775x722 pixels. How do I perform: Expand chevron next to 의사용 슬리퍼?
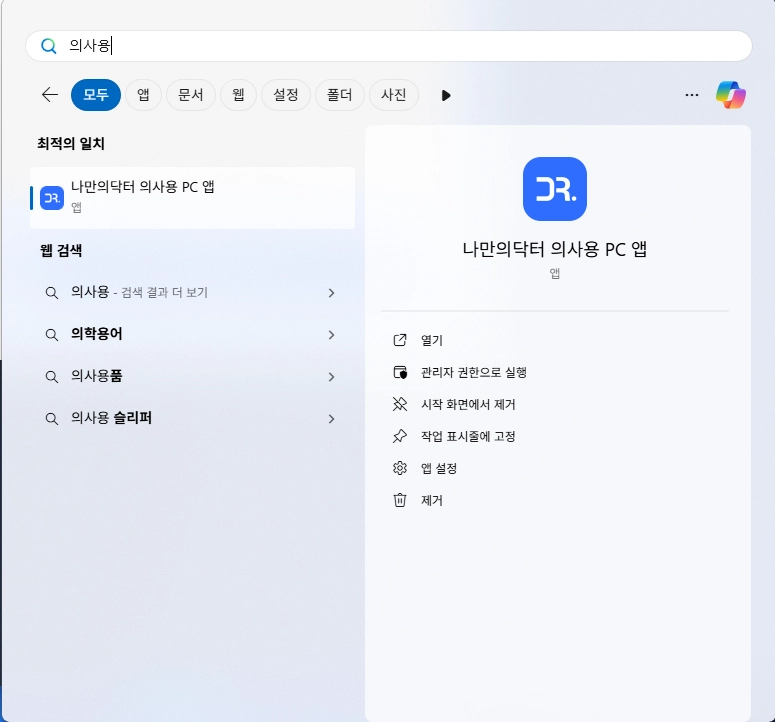point(331,419)
